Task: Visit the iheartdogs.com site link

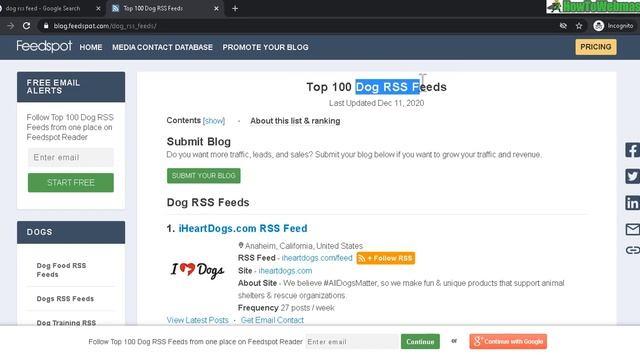Action: [x=285, y=271]
